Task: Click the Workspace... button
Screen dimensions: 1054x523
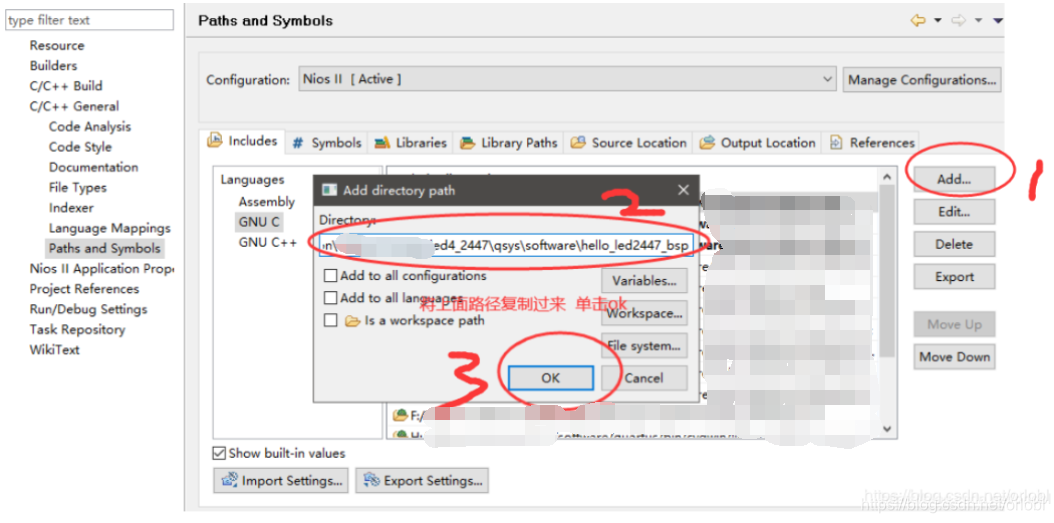Action: (x=644, y=313)
